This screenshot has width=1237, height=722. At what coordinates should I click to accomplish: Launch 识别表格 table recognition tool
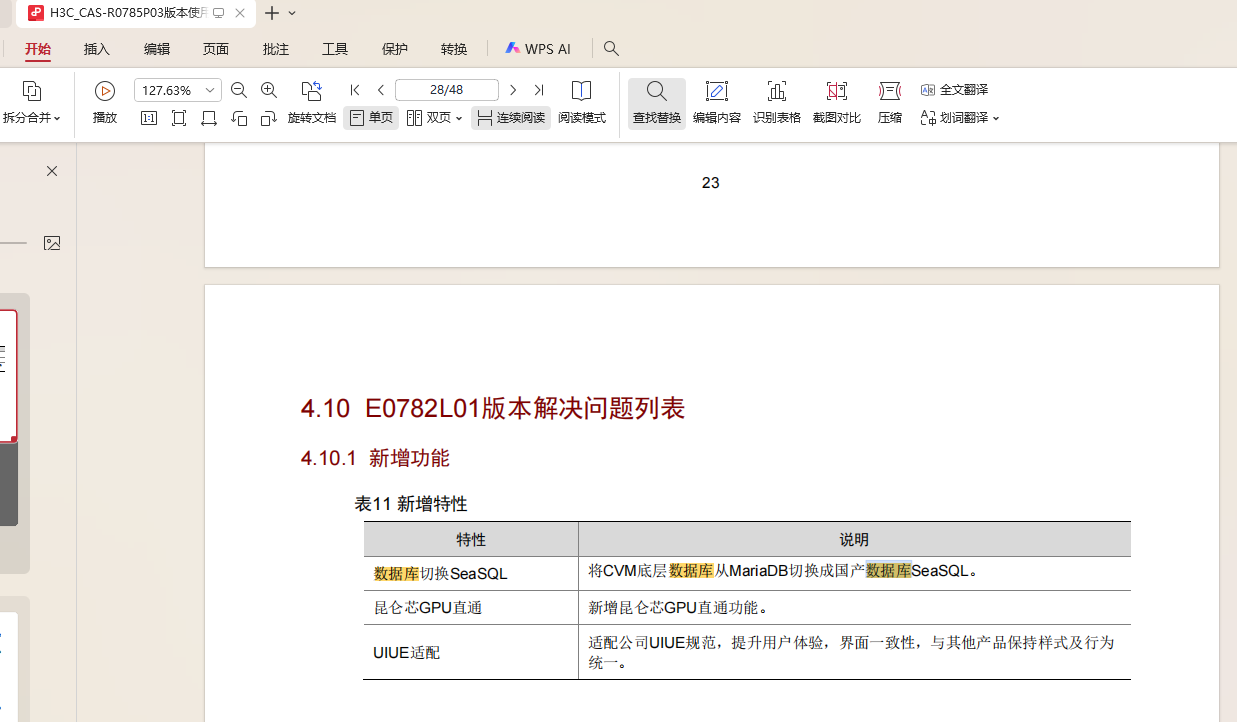pyautogui.click(x=776, y=103)
